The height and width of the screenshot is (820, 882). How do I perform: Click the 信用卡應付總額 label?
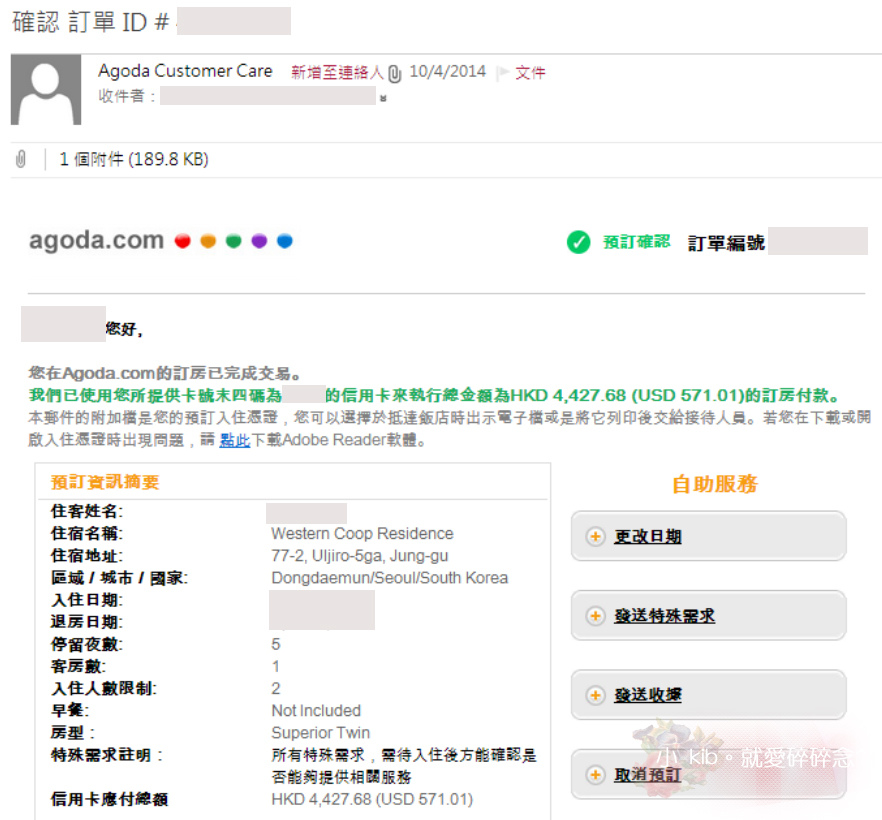109,799
